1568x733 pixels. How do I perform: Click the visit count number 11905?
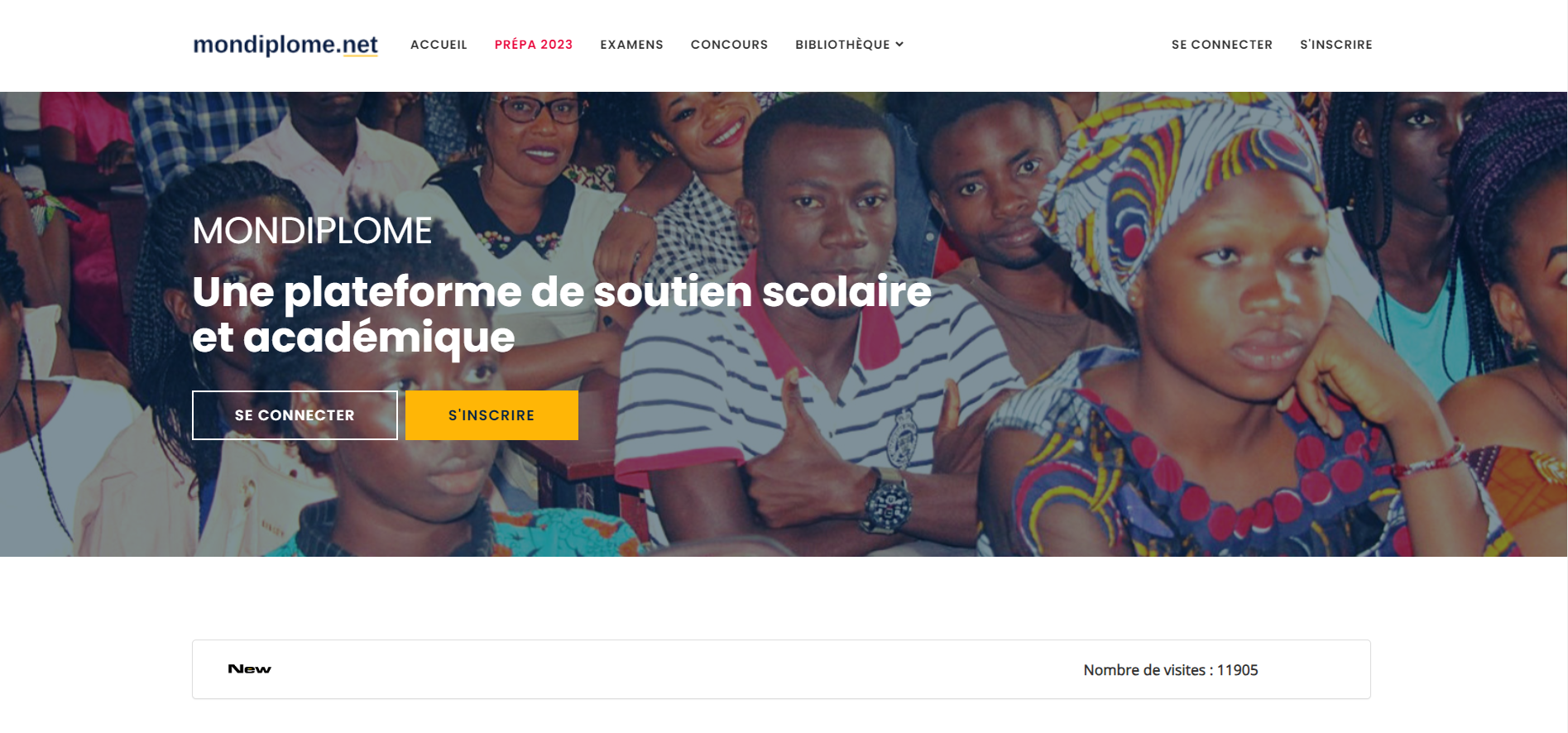[1237, 670]
